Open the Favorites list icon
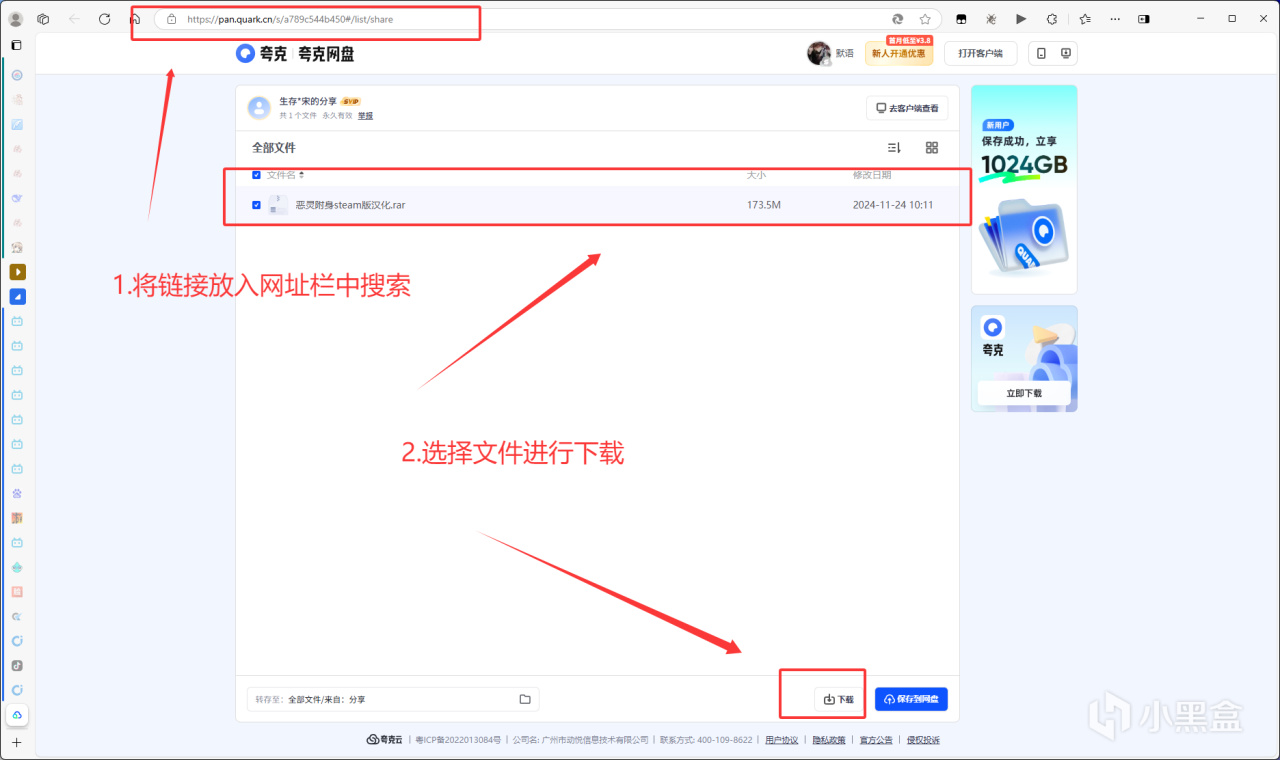The image size is (1280, 760). pyautogui.click(x=1085, y=19)
